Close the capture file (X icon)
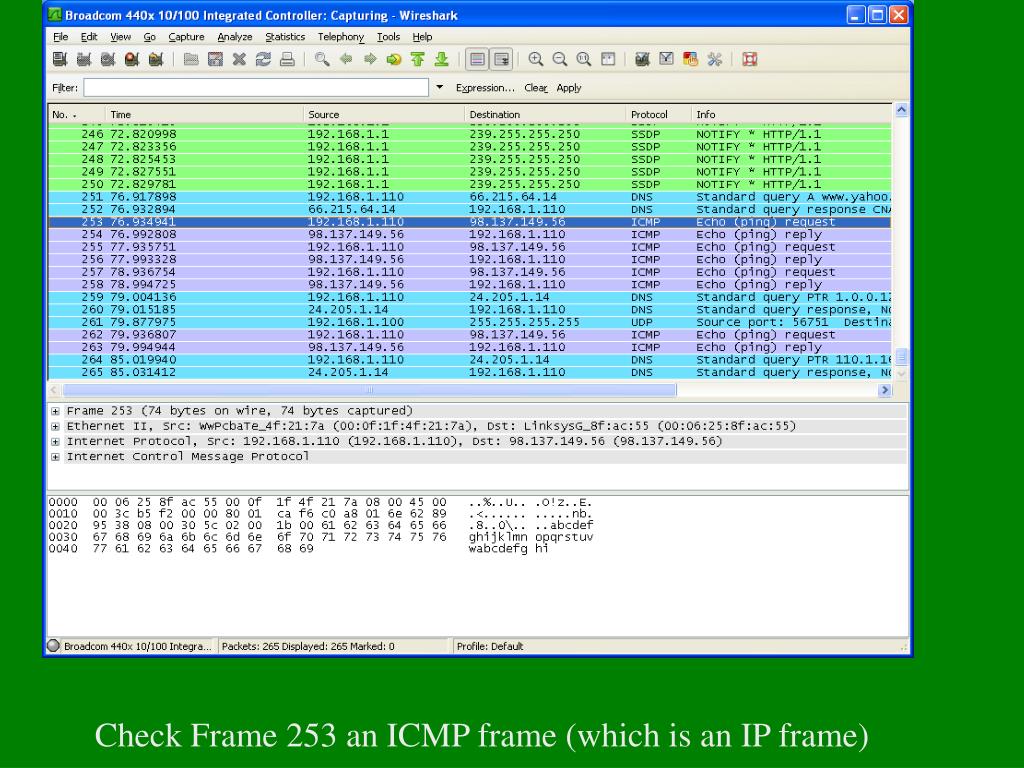This screenshot has height=768, width=1024. pyautogui.click(x=239, y=59)
